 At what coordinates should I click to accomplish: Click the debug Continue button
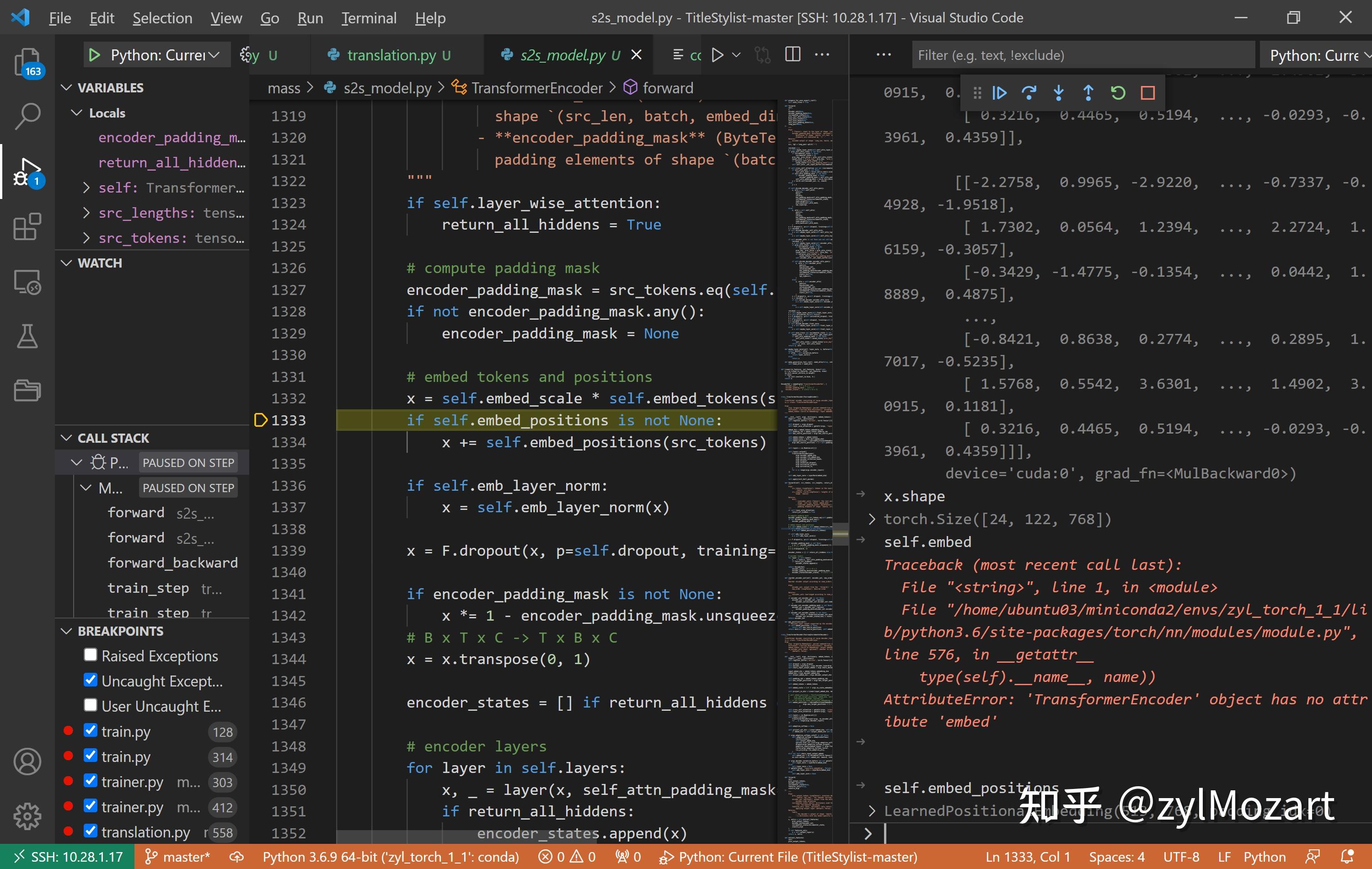999,93
